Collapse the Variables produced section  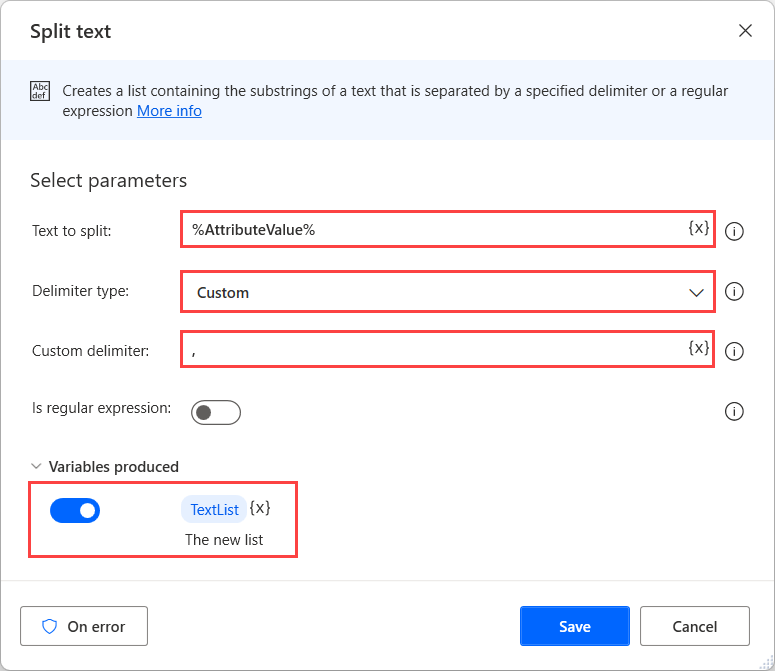[x=37, y=467]
